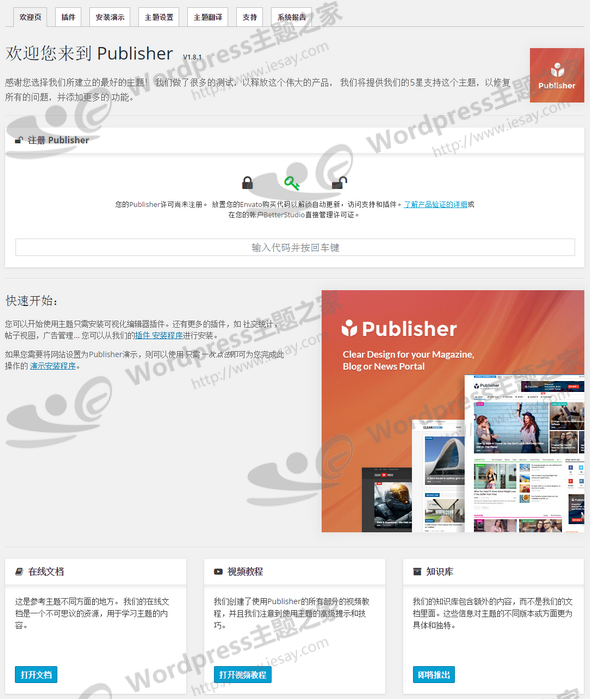Image resolution: width=590 pixels, height=699 pixels.
Task: Click the 欢迎您来到 Publisher heading
Action: click(x=89, y=53)
